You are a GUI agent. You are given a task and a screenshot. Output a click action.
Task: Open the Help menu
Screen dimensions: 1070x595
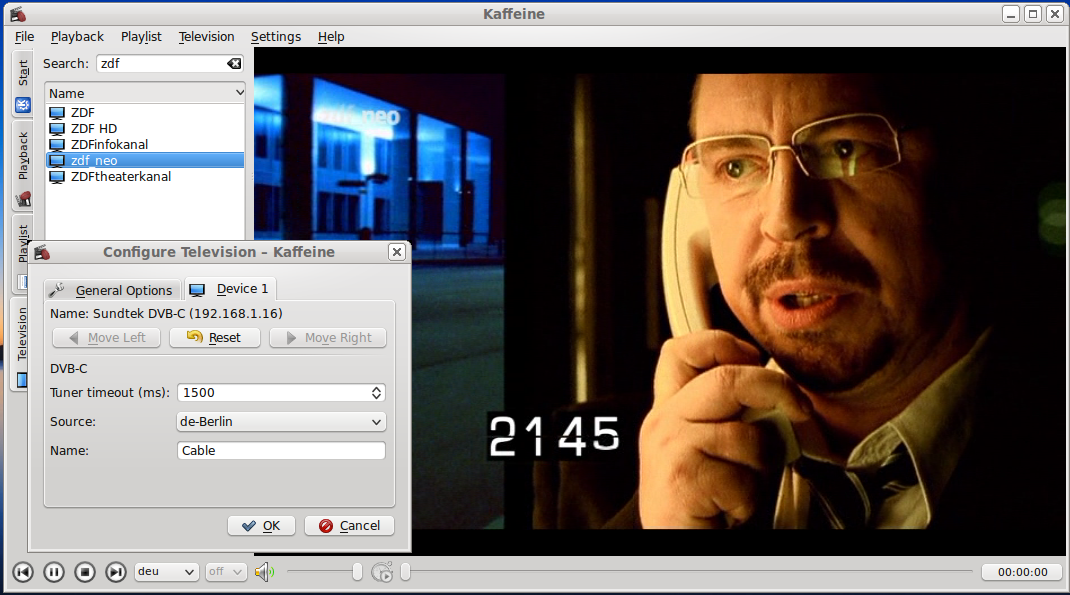point(331,37)
